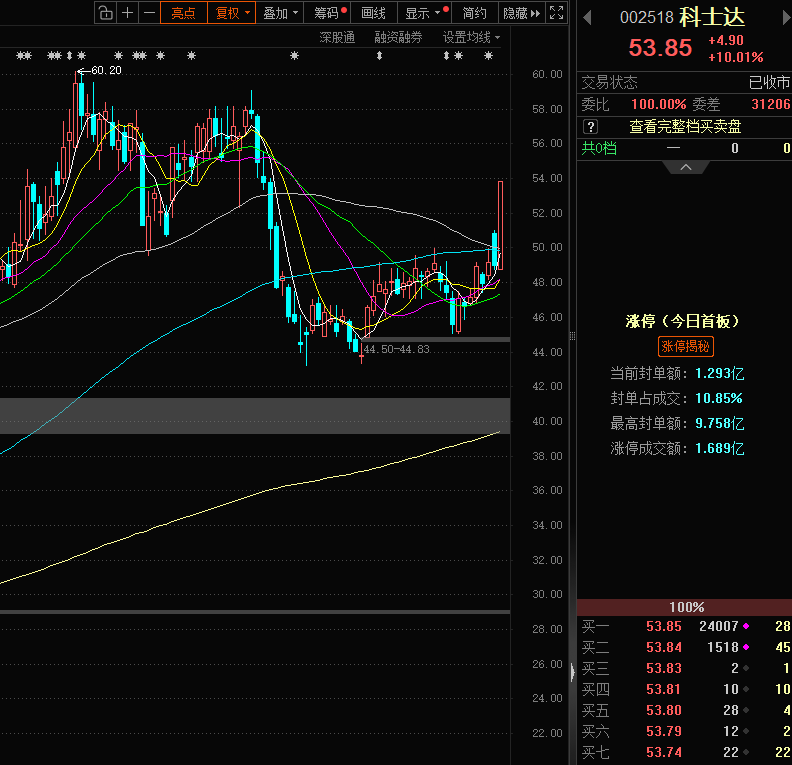Click the dotted grip on the panel splitter
Viewport: 792px width, 765px height.
pyautogui.click(x=572, y=336)
